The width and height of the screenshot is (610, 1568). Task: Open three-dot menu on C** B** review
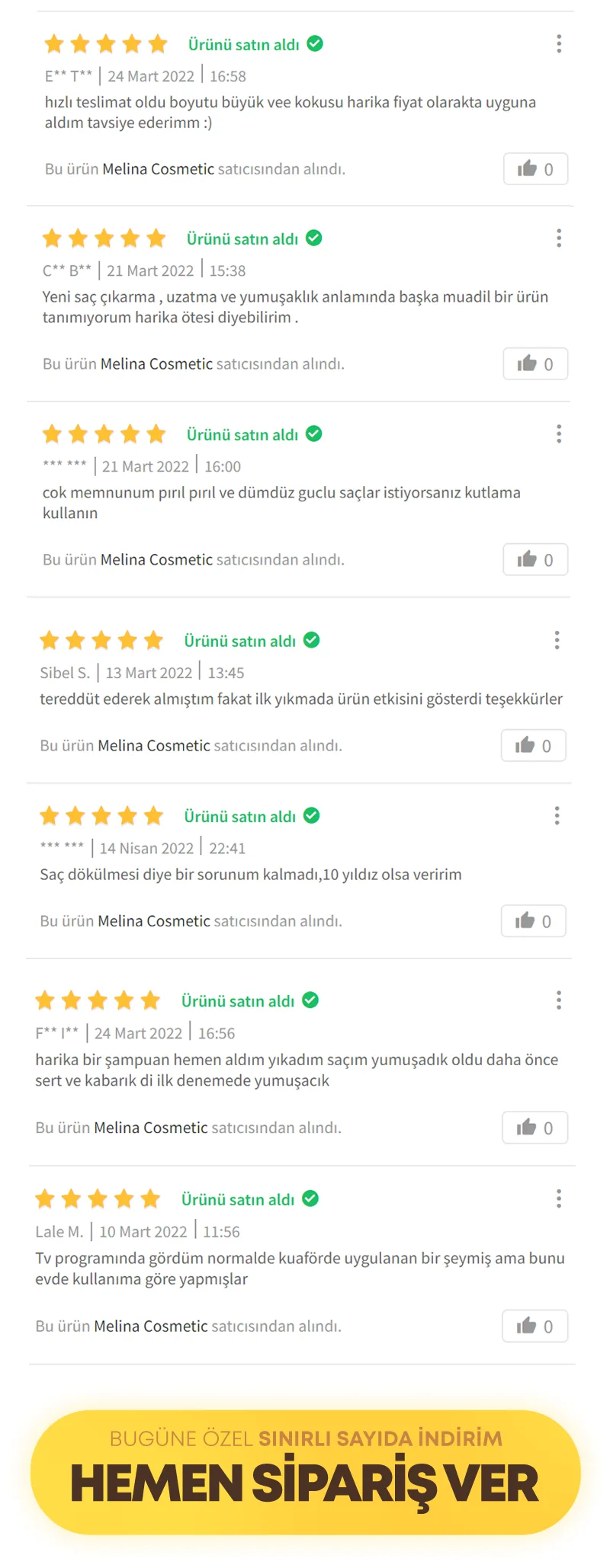click(x=559, y=238)
